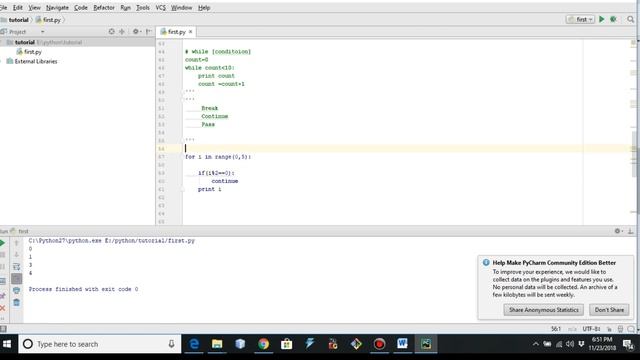
Task: Fold the docstring block at line 50
Action: point(183,100)
